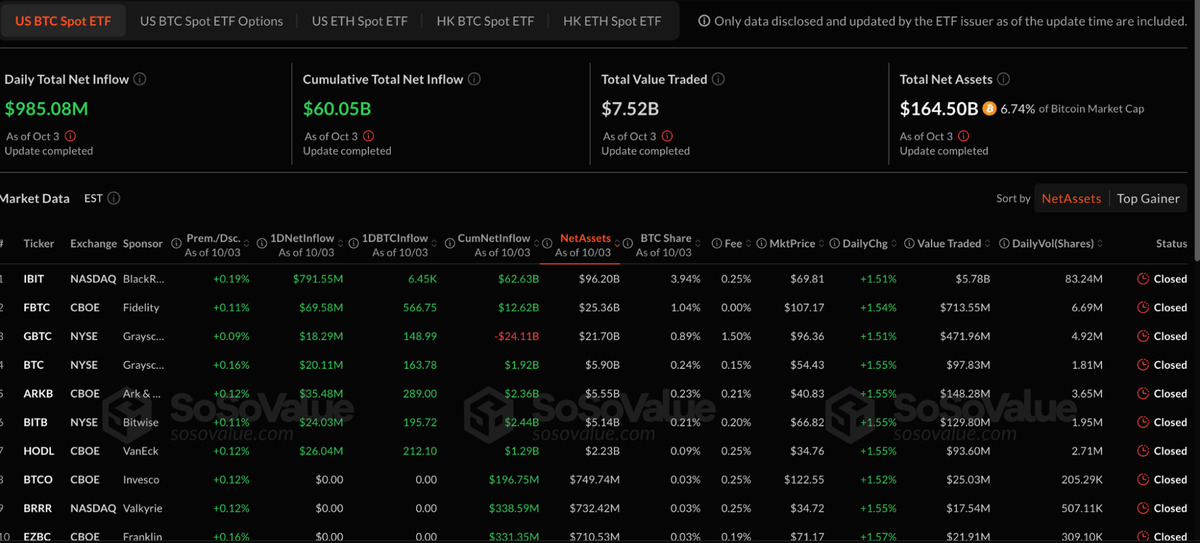Open info tooltip for Total Value Traded
The width and height of the screenshot is (1200, 543).
[x=718, y=79]
